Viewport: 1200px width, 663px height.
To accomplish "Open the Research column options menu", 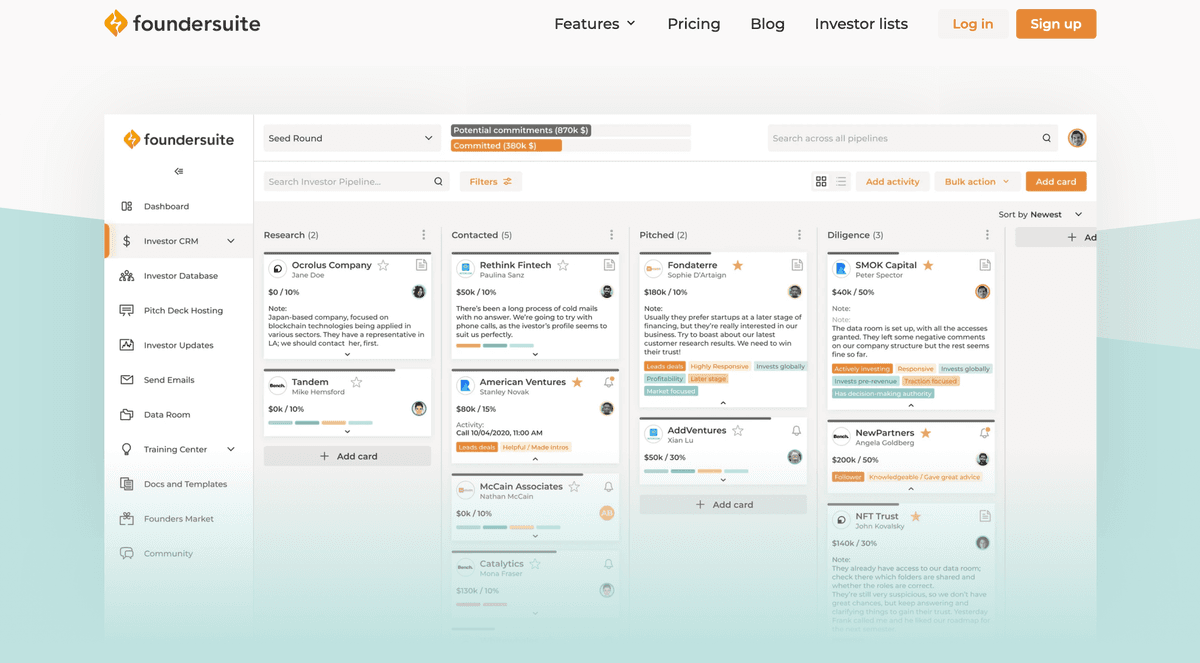I will [424, 235].
